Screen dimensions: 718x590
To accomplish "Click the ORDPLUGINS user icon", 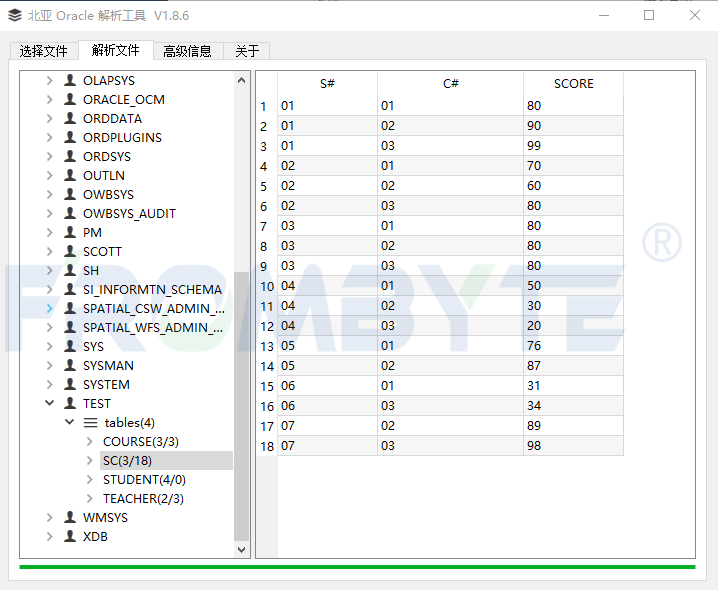I will point(70,137).
